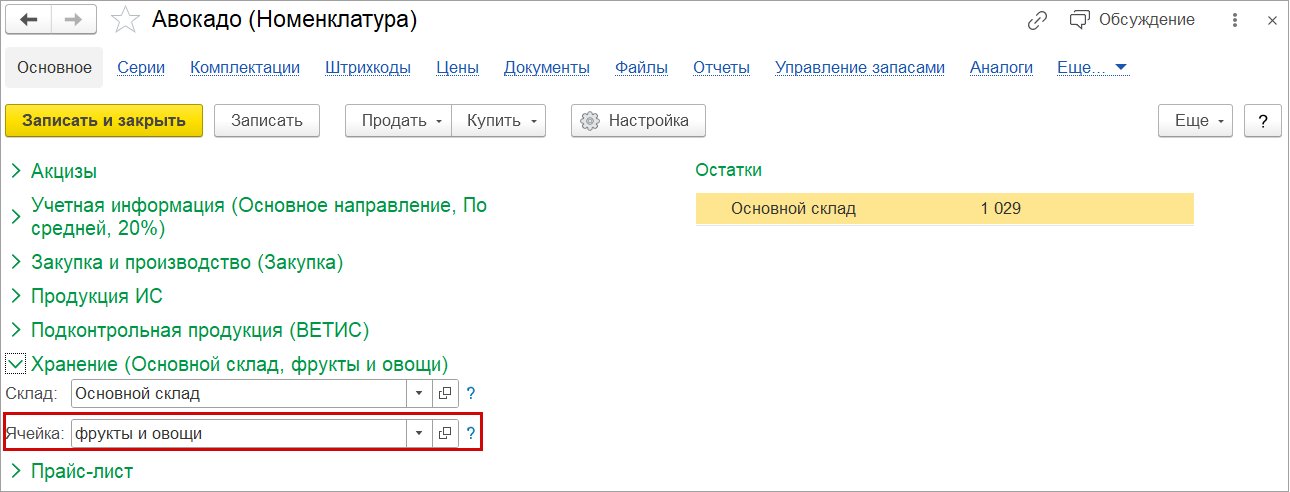Copy link using the chain icon
The image size is (1290, 492).
1037,20
